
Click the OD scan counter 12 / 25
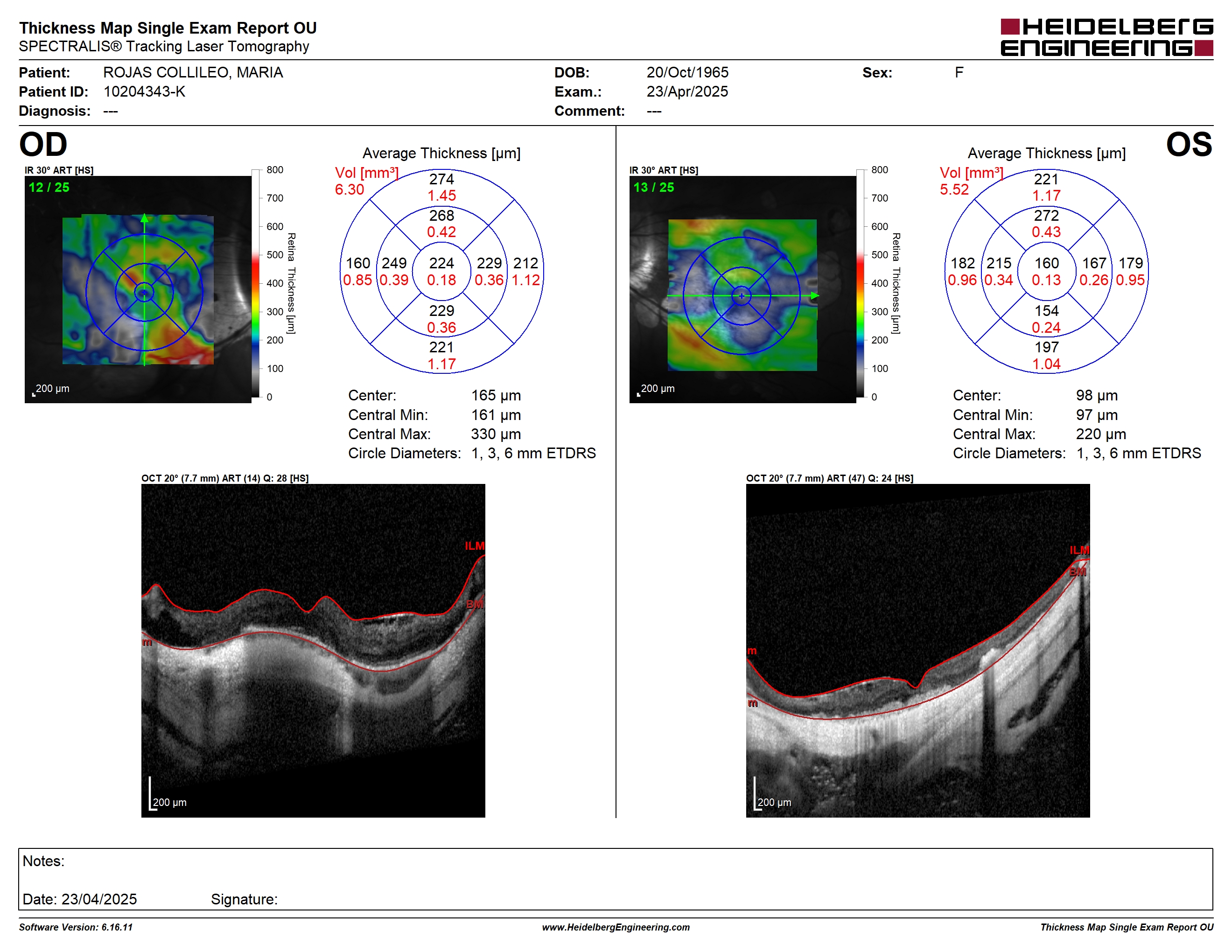point(49,187)
